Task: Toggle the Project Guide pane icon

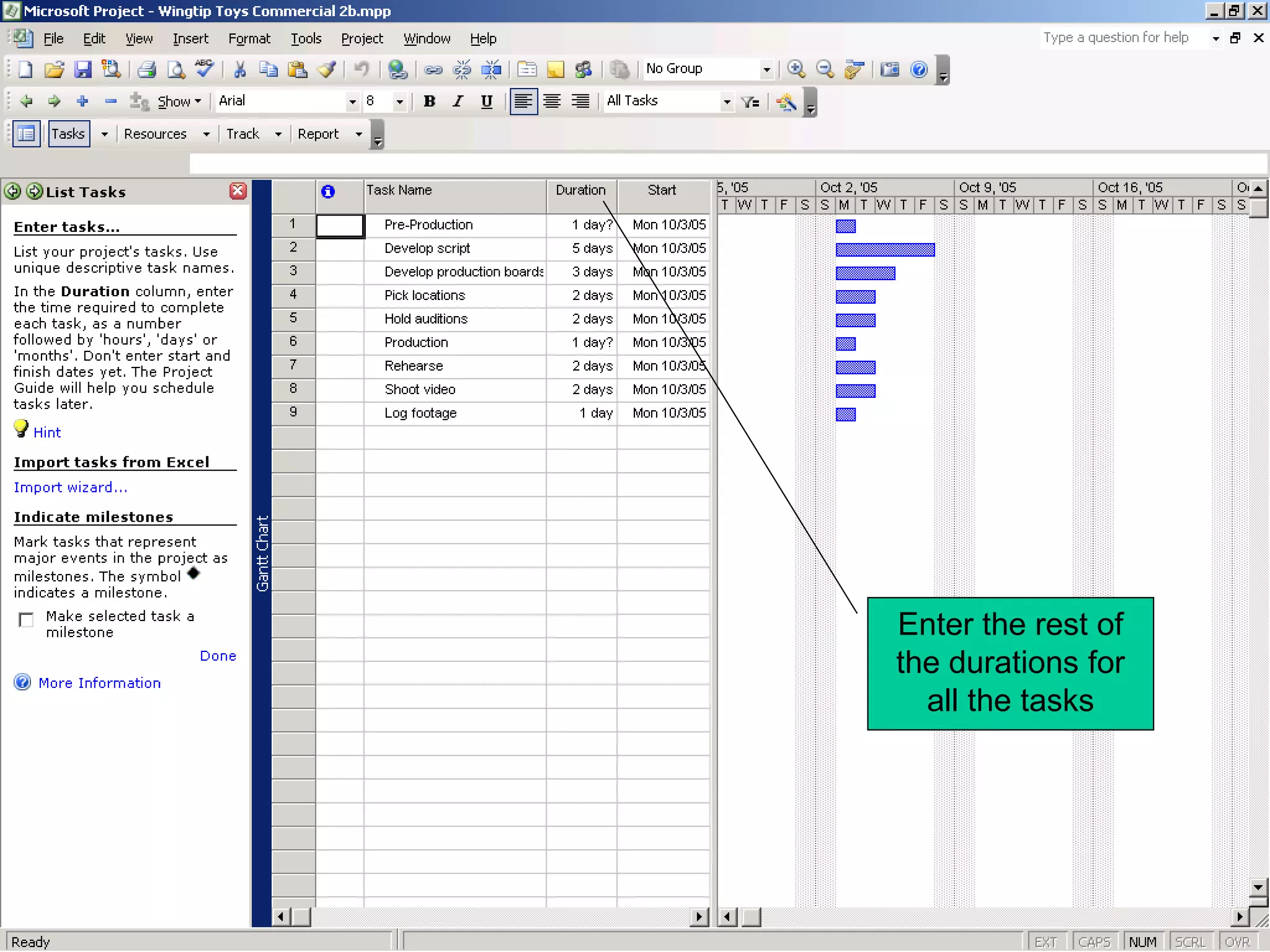Action: tap(26, 134)
